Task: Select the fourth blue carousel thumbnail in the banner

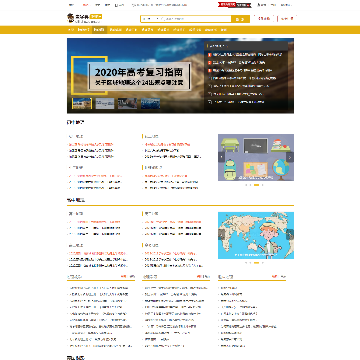Action: pyautogui.click(x=150, y=103)
